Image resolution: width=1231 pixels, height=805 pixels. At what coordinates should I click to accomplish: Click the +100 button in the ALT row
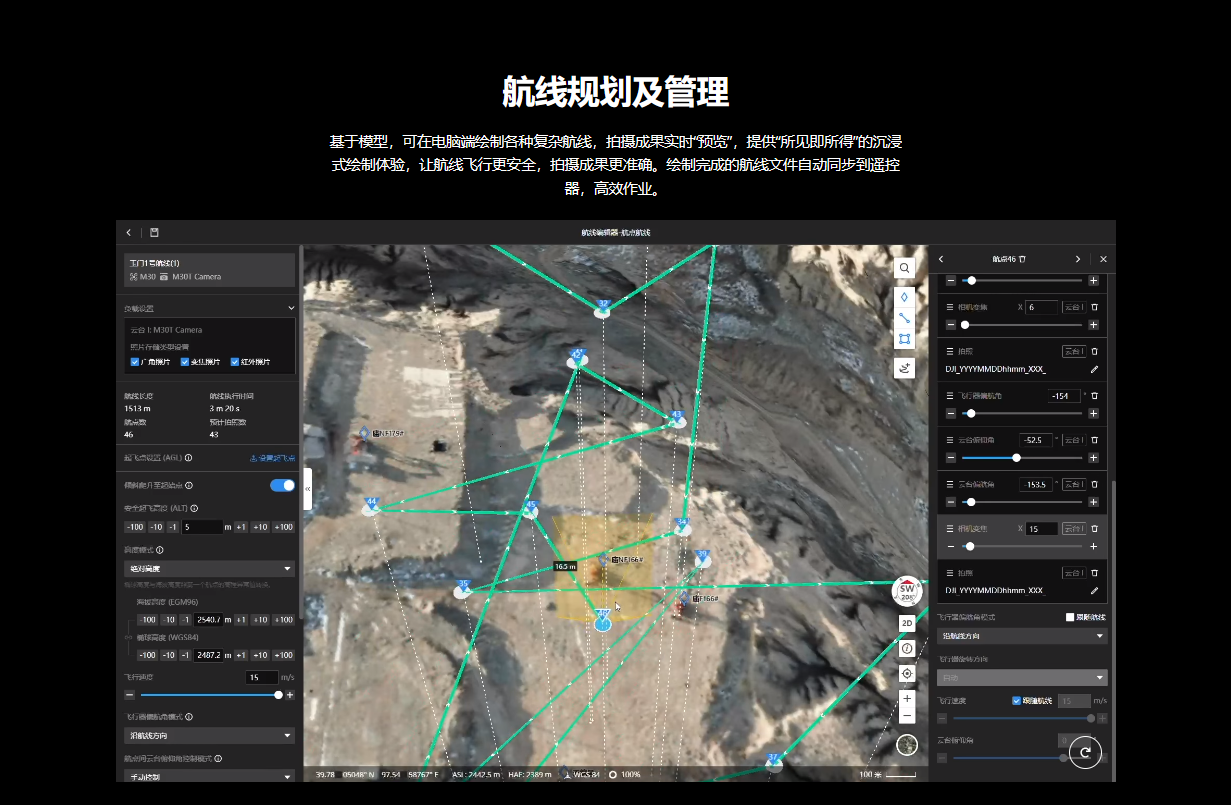(284, 527)
